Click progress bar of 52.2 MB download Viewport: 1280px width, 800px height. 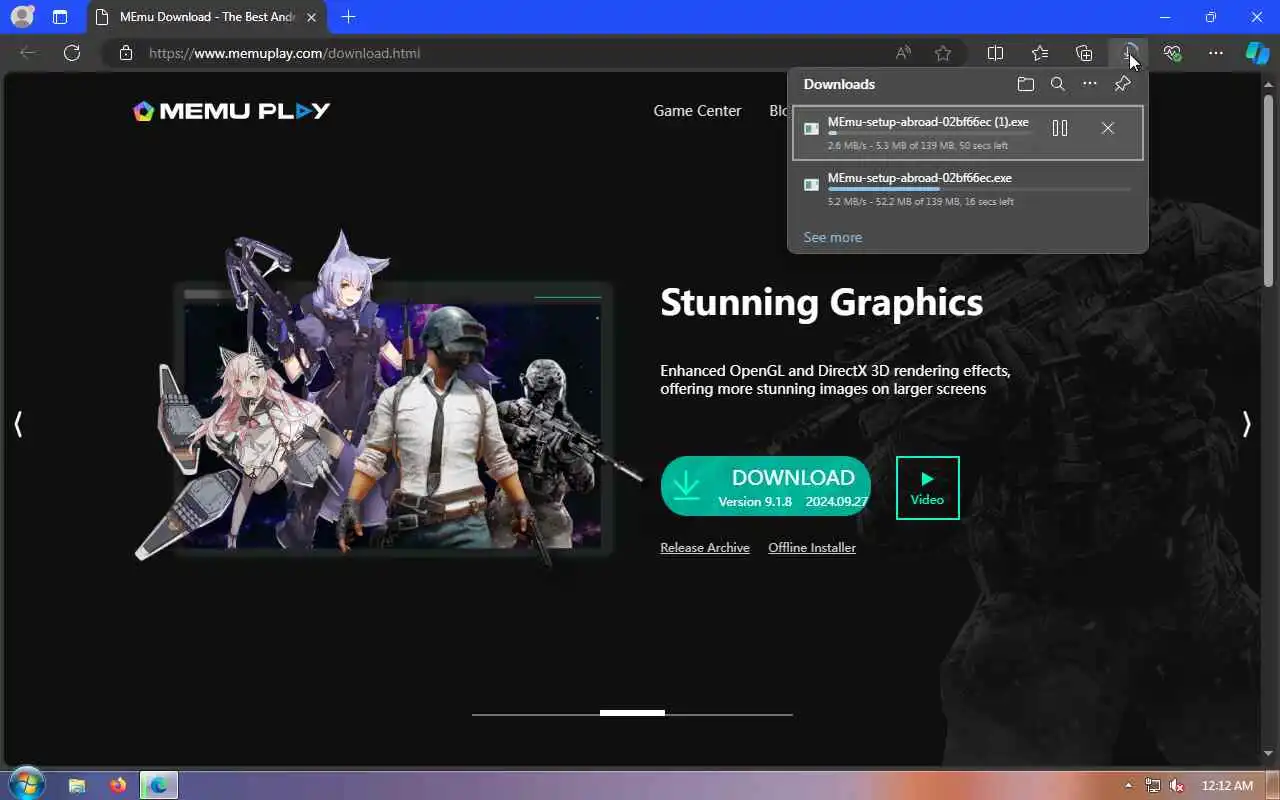pyautogui.click(x=979, y=189)
